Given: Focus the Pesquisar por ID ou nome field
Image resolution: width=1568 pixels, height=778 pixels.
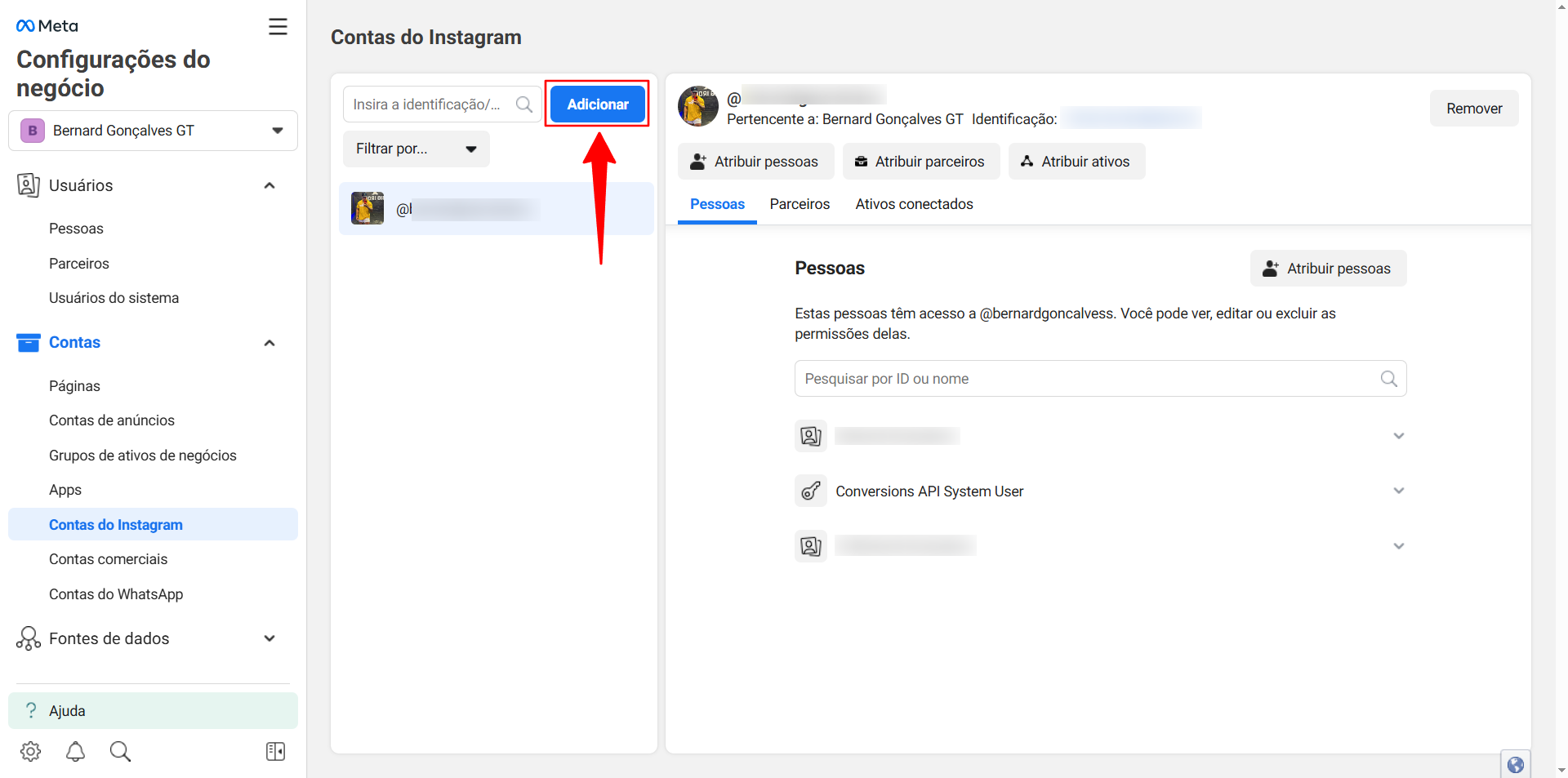Looking at the screenshot, I should (x=1100, y=379).
